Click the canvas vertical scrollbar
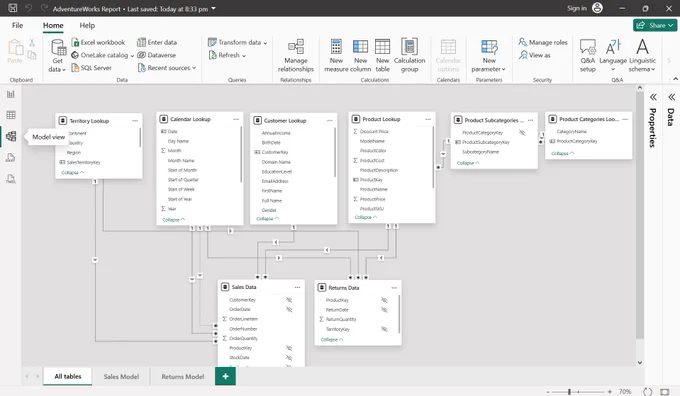Viewport: 680px width, 396px height. coord(640,215)
